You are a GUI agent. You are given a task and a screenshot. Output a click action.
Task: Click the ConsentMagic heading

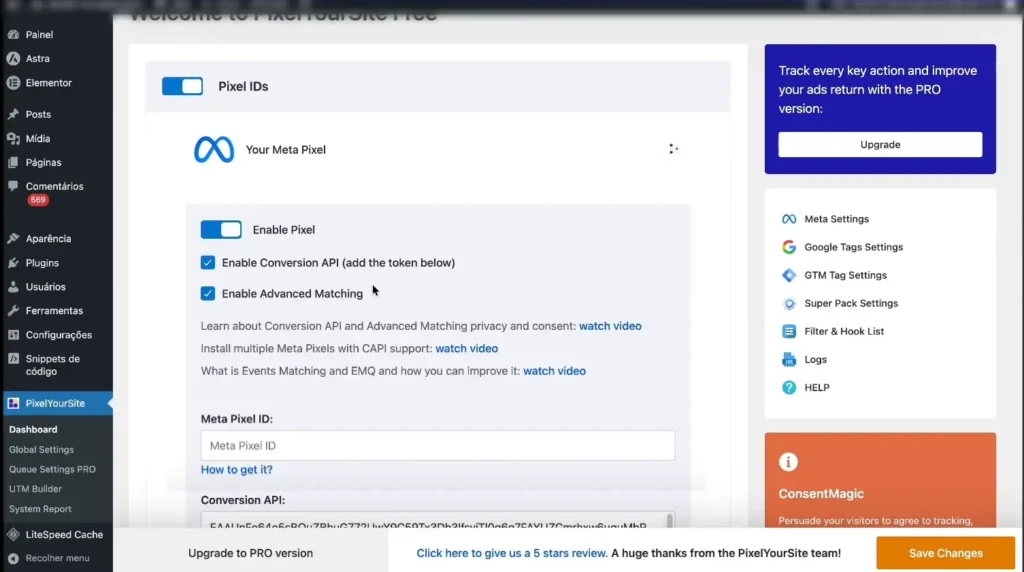tap(821, 494)
